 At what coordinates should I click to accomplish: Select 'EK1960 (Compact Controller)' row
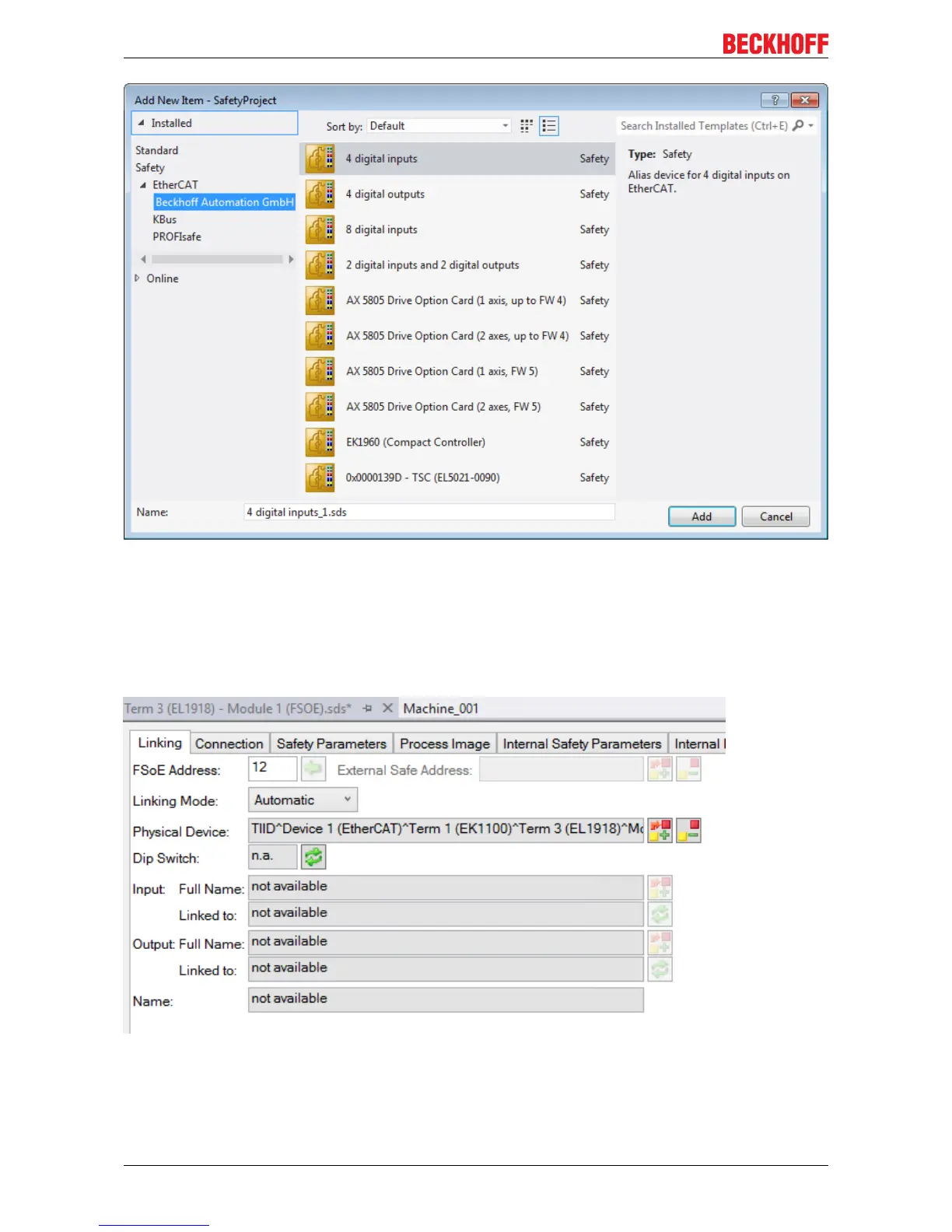pos(458,442)
